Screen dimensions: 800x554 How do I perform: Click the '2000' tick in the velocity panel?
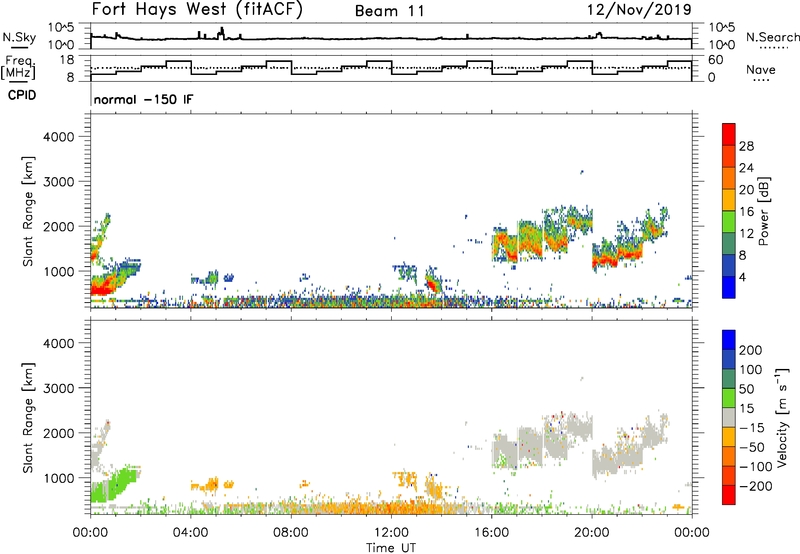click(x=59, y=433)
